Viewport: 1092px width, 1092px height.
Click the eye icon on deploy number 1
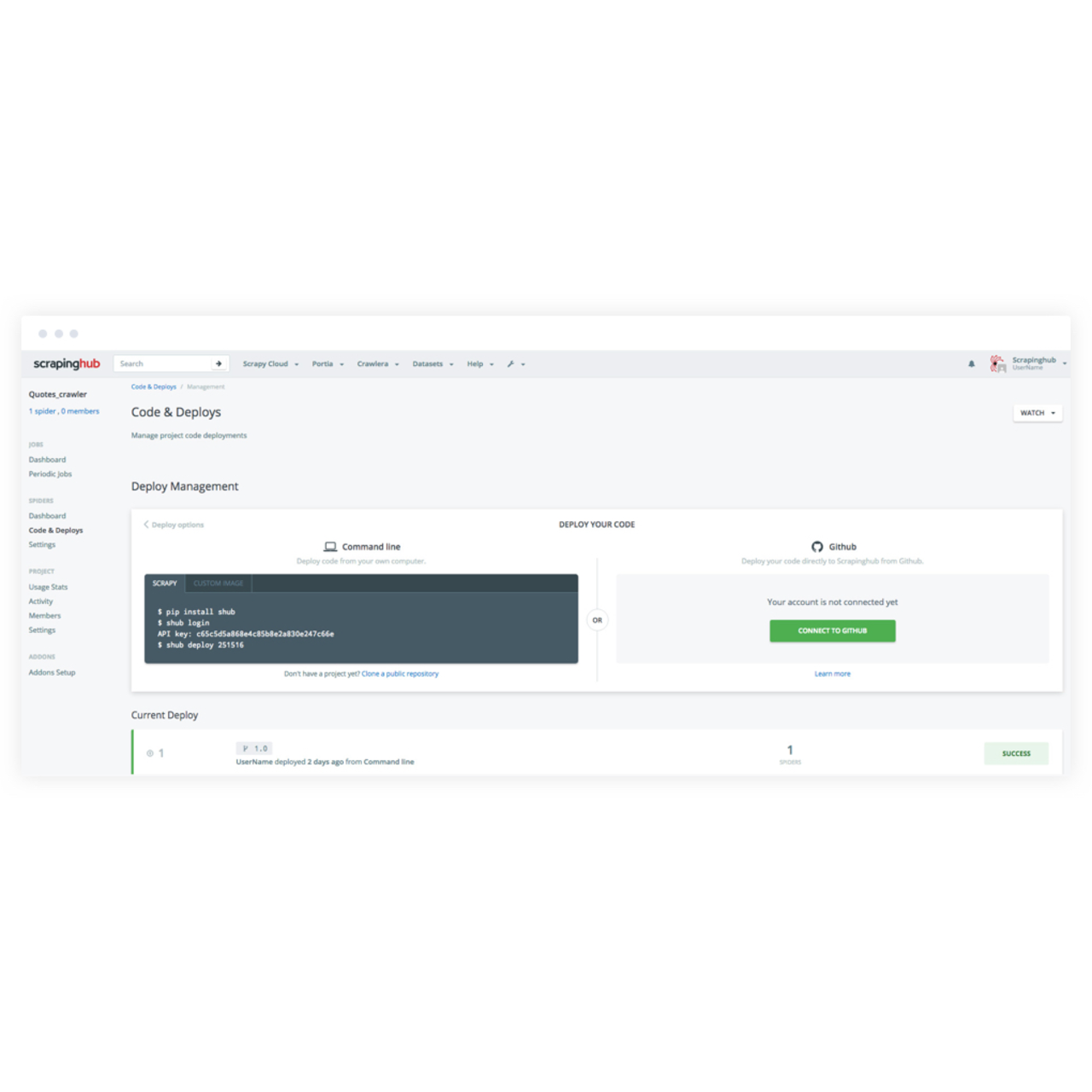(151, 752)
